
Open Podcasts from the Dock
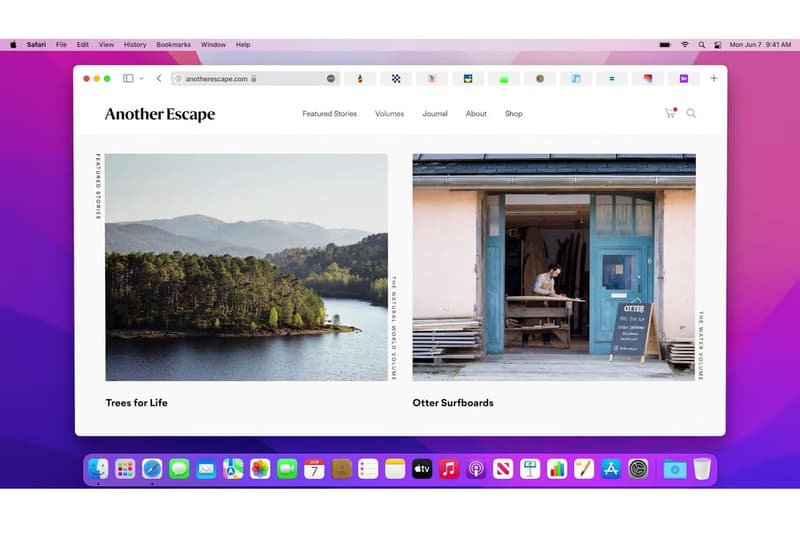476,469
